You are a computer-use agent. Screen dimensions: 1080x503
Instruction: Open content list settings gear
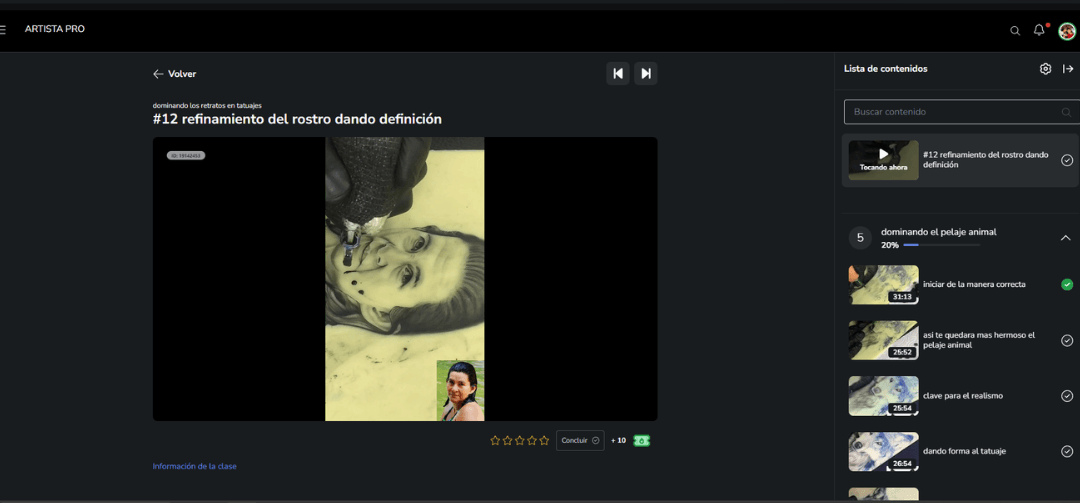(1046, 69)
